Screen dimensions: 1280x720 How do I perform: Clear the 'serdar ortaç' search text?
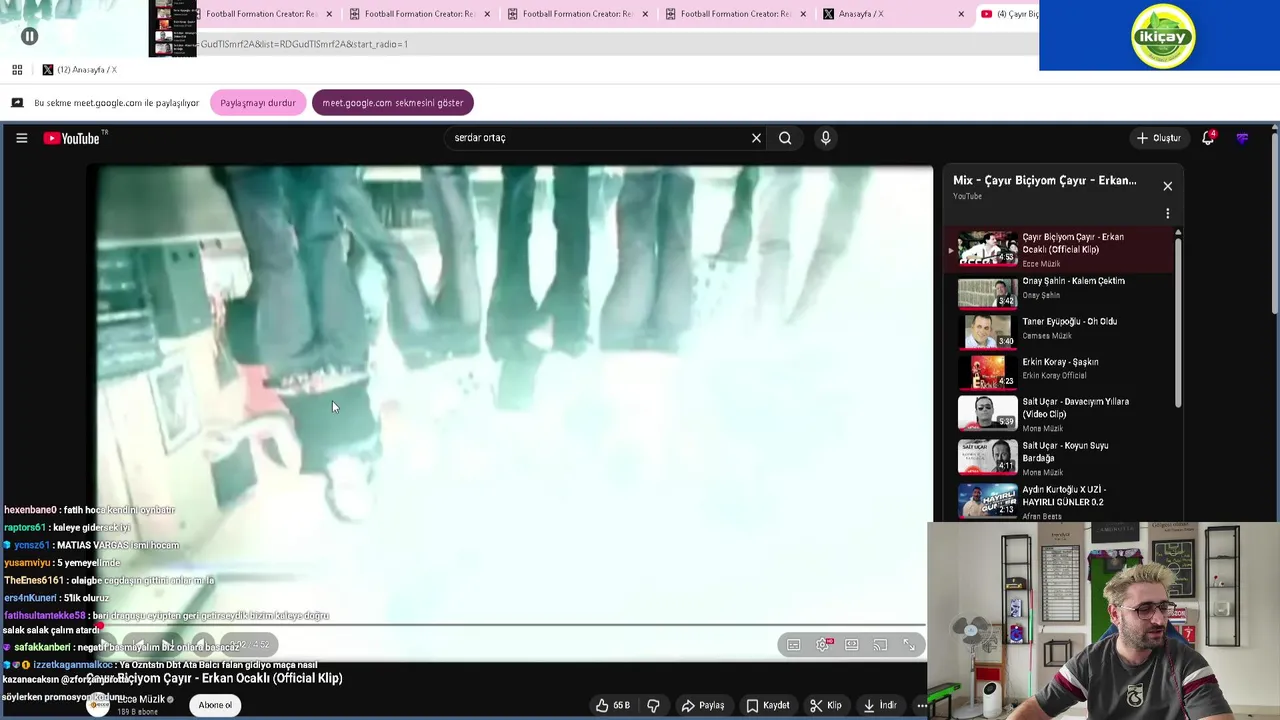point(756,138)
